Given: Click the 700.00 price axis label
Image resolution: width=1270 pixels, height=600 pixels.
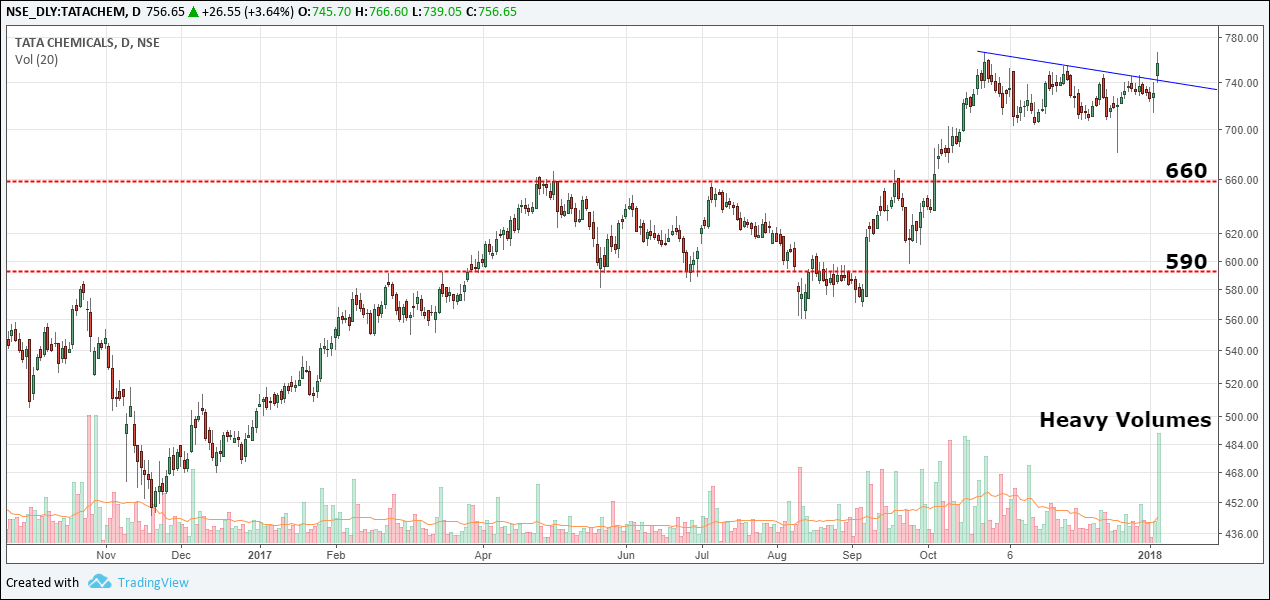Looking at the screenshot, I should point(1242,130).
